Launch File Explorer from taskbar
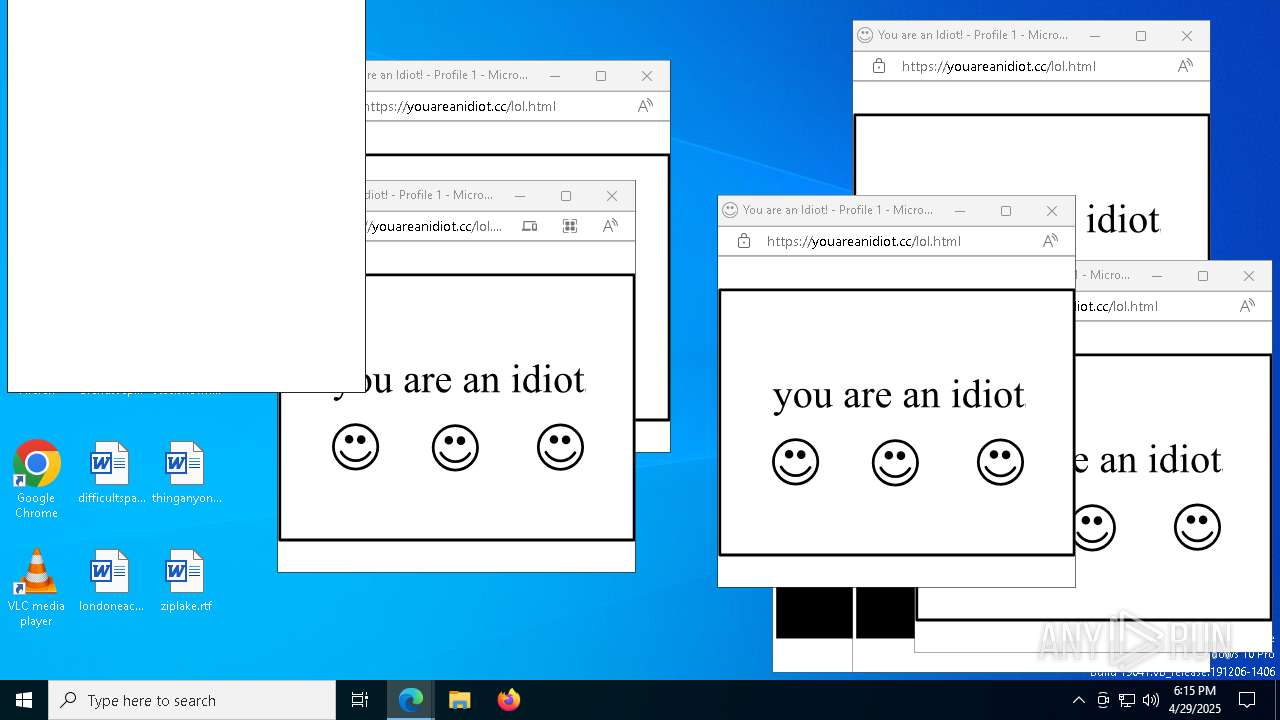The image size is (1280, 720). coord(460,700)
